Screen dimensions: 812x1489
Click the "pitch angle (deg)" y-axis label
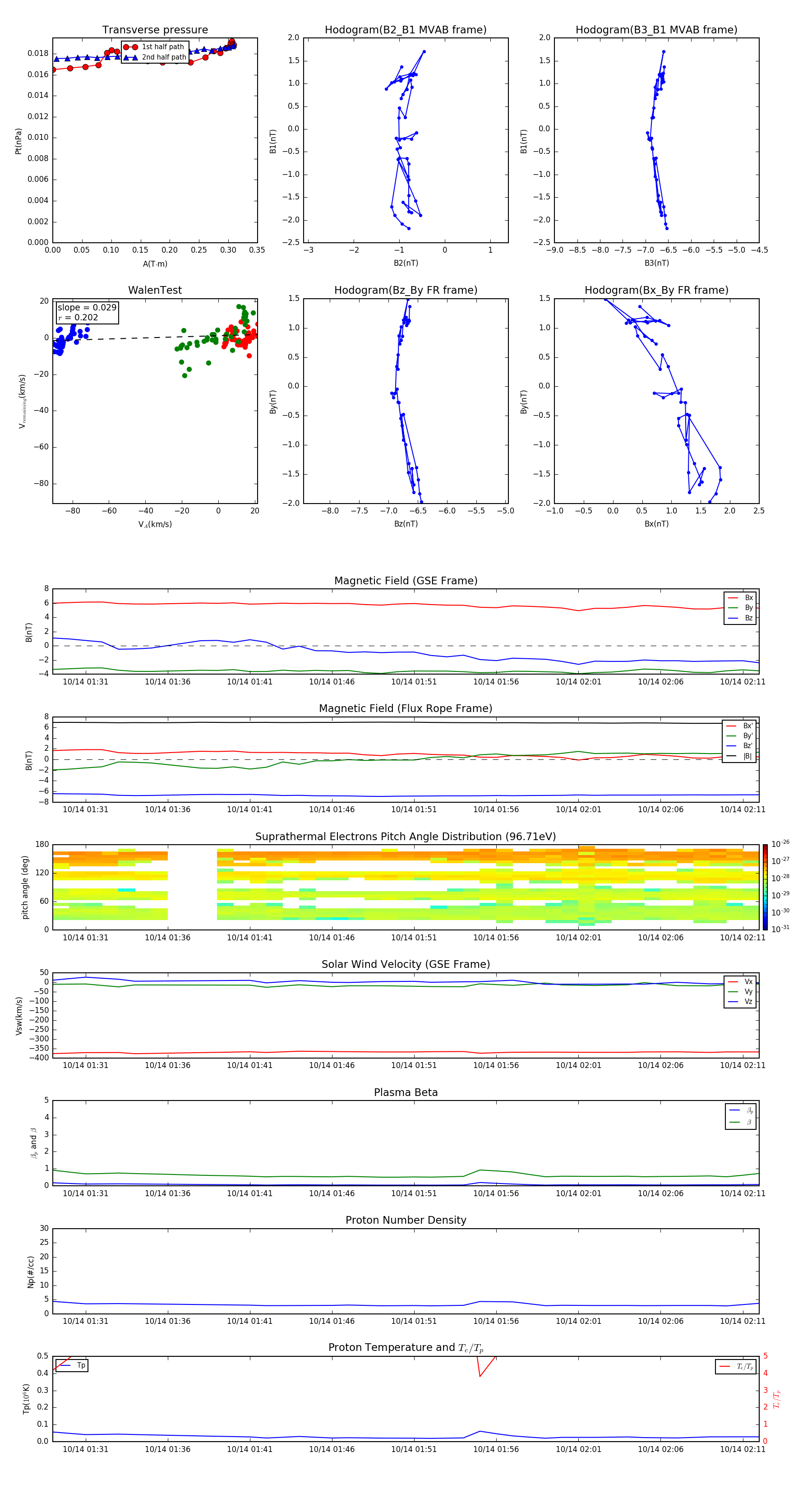(25, 887)
